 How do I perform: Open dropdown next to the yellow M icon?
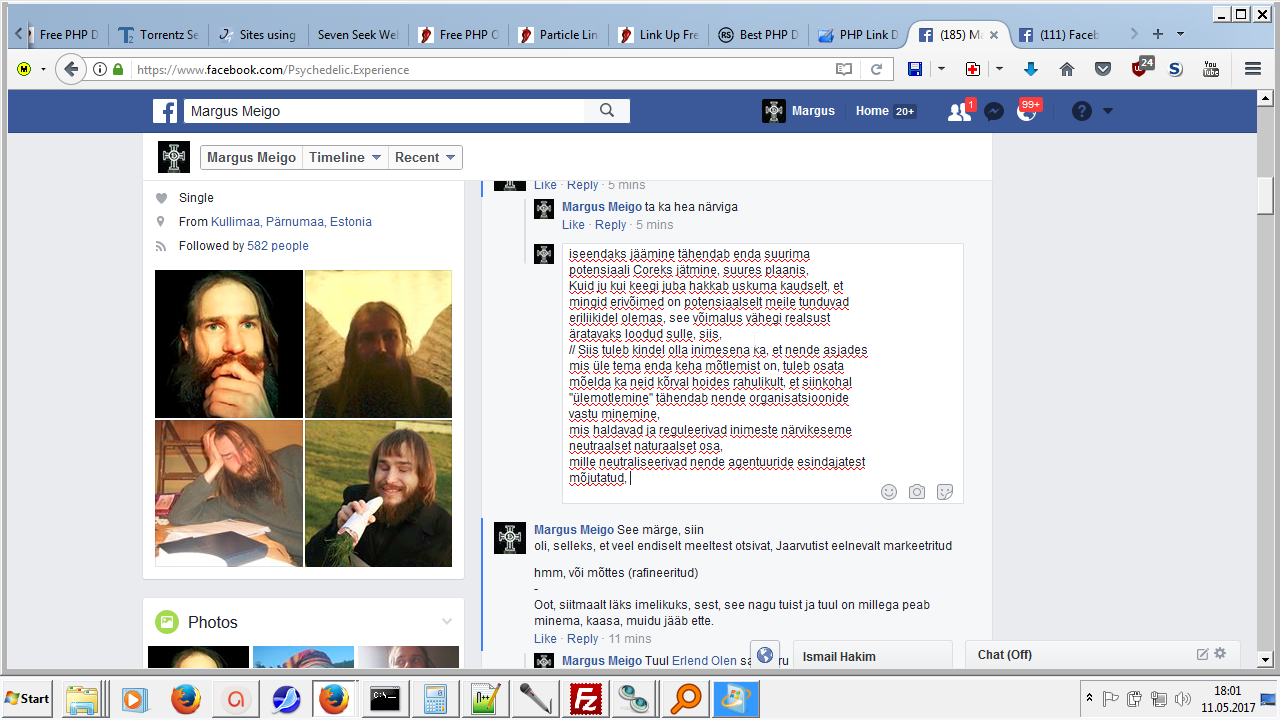(43, 69)
